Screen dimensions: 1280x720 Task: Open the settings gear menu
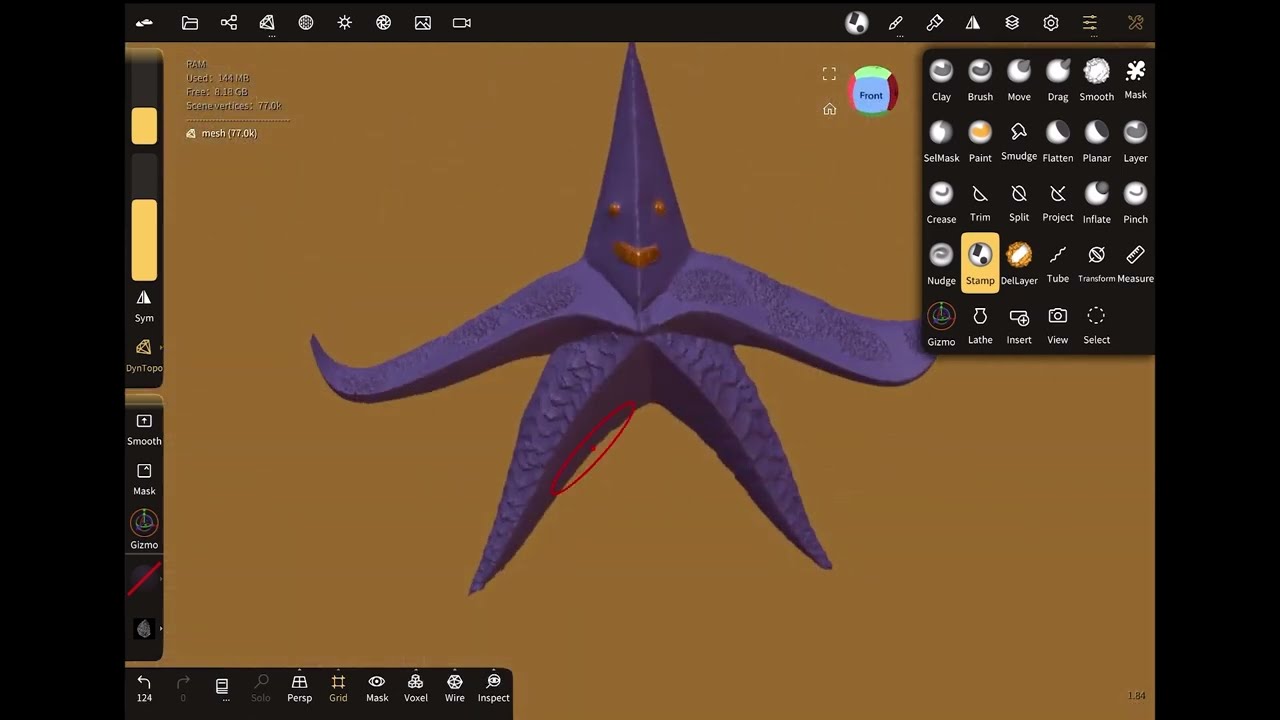1051,23
